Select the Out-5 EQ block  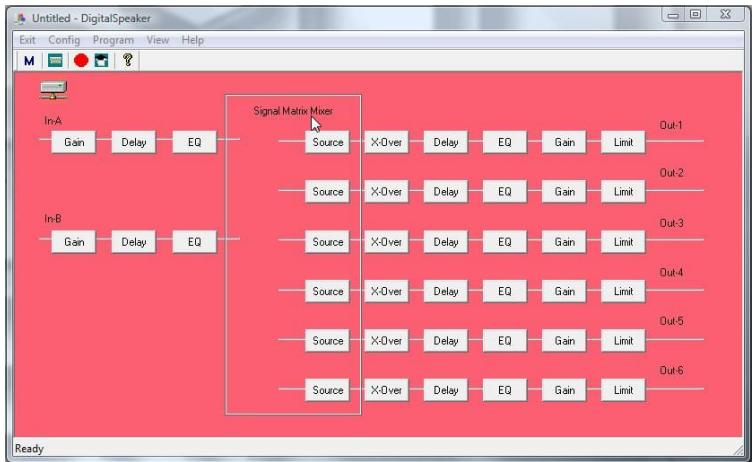[505, 340]
